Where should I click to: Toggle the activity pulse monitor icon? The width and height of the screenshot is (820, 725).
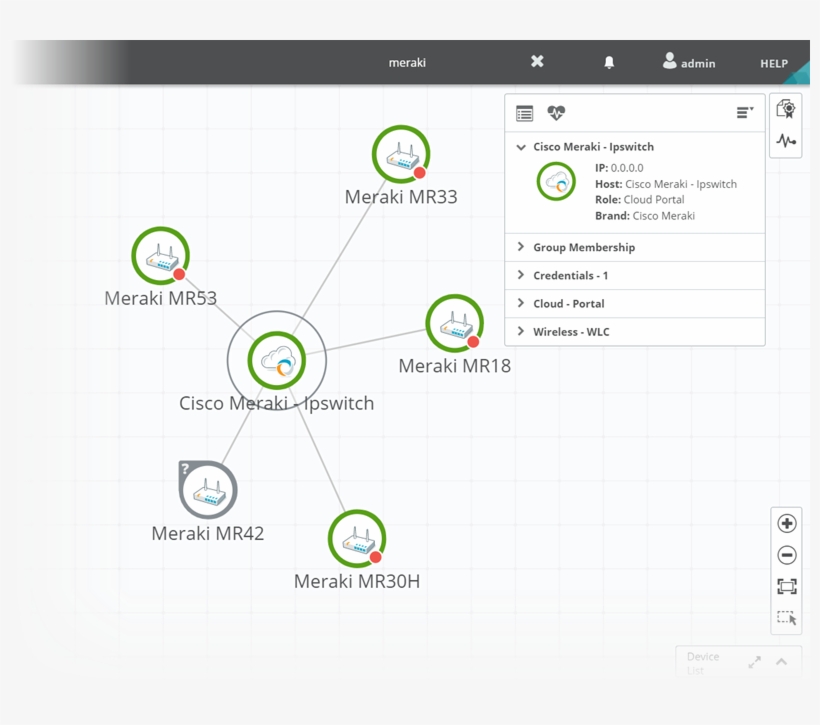pos(786,141)
